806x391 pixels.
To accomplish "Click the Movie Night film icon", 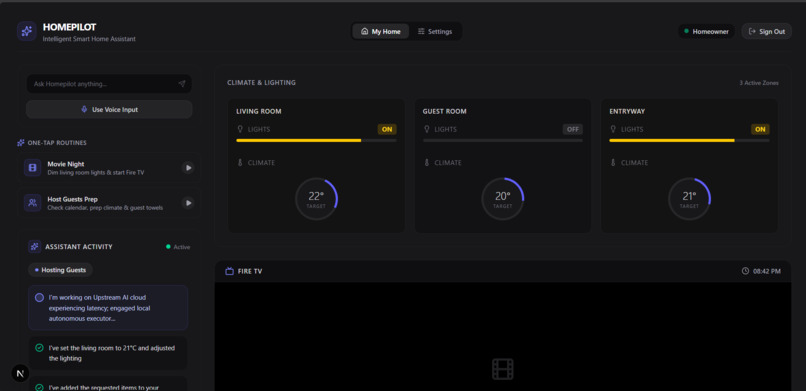I will click(32, 167).
